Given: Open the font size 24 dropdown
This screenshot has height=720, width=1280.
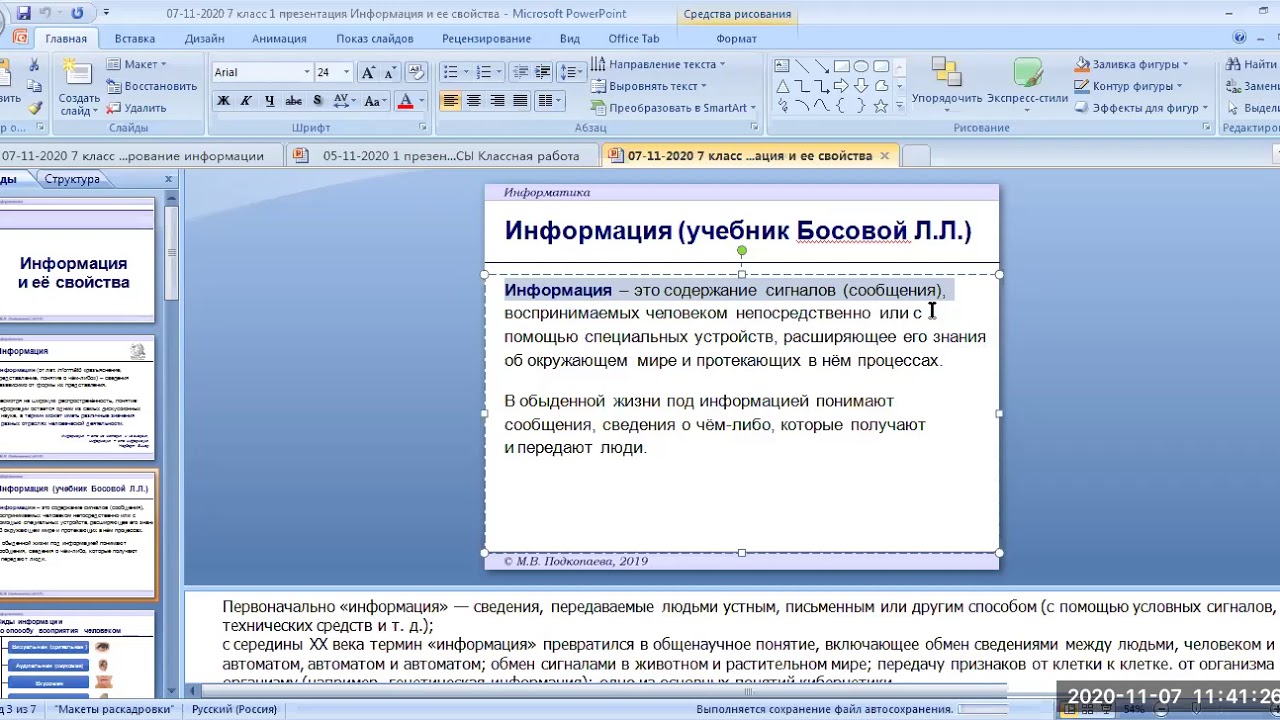Looking at the screenshot, I should coord(346,72).
